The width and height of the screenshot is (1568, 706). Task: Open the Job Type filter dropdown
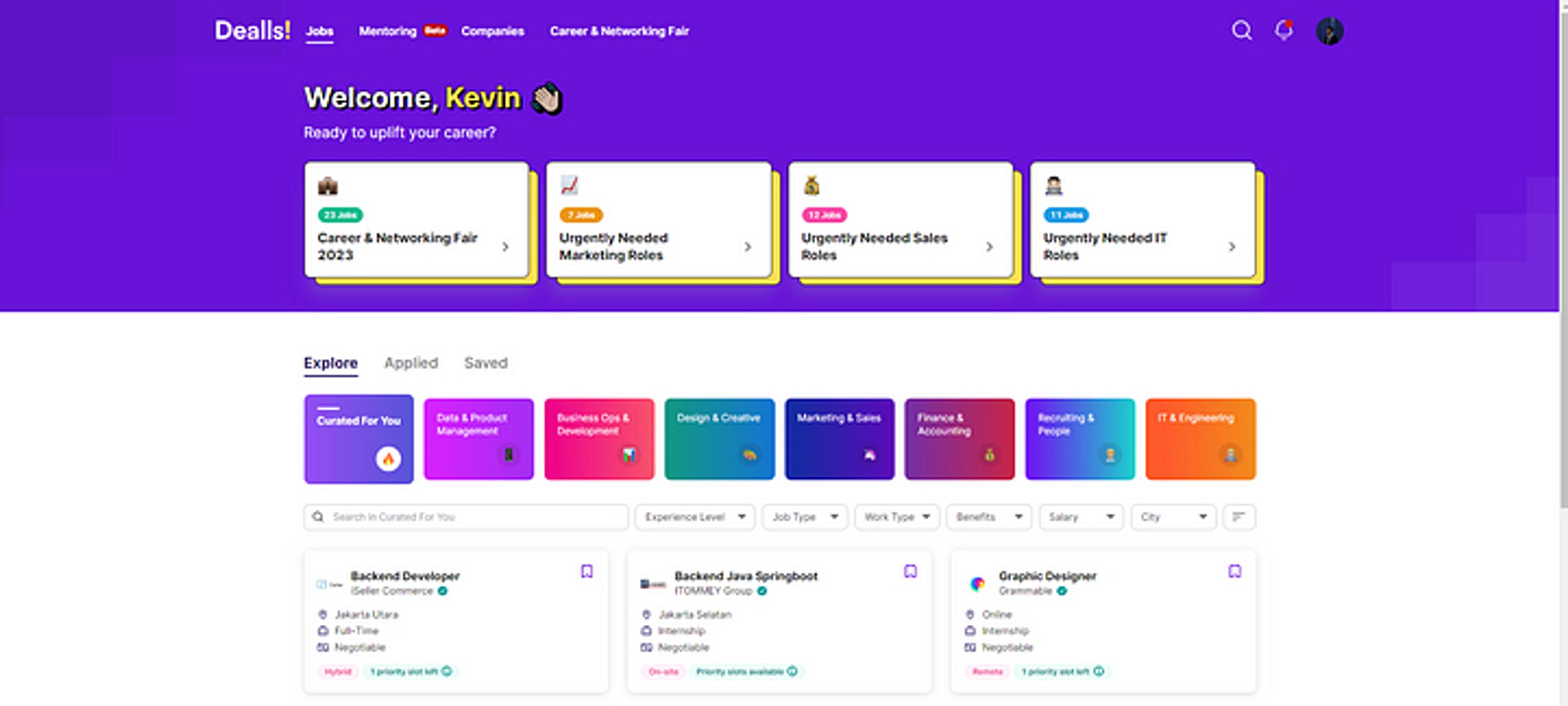point(804,516)
